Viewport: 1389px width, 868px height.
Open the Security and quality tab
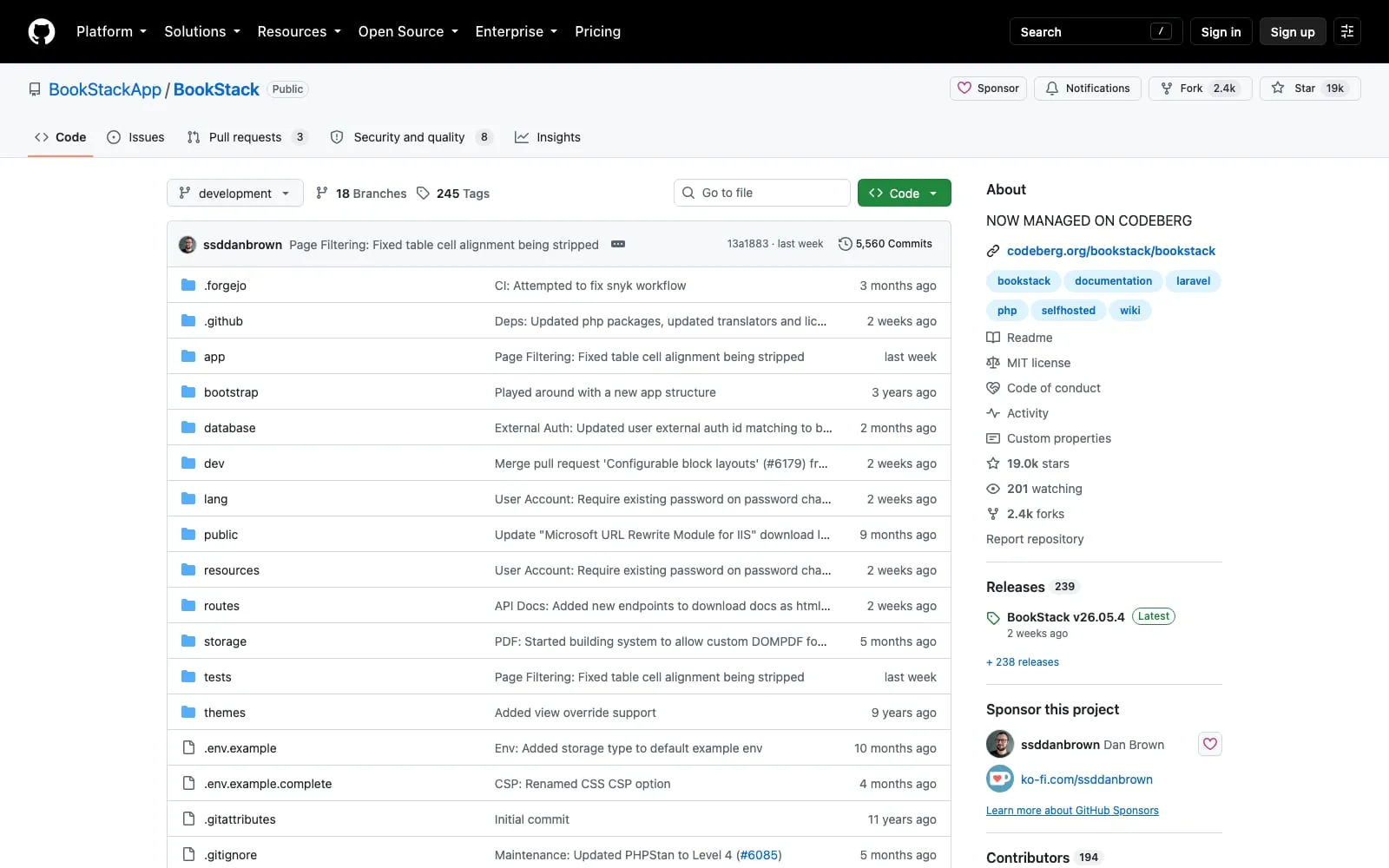pos(411,137)
